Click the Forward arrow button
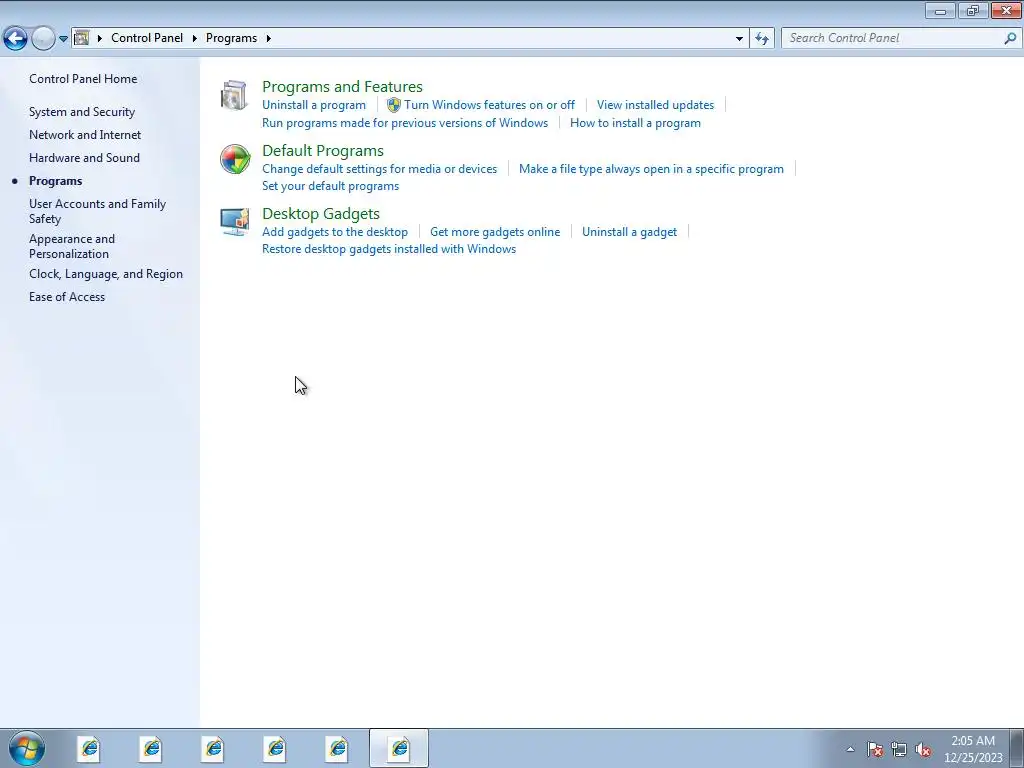 pyautogui.click(x=43, y=39)
